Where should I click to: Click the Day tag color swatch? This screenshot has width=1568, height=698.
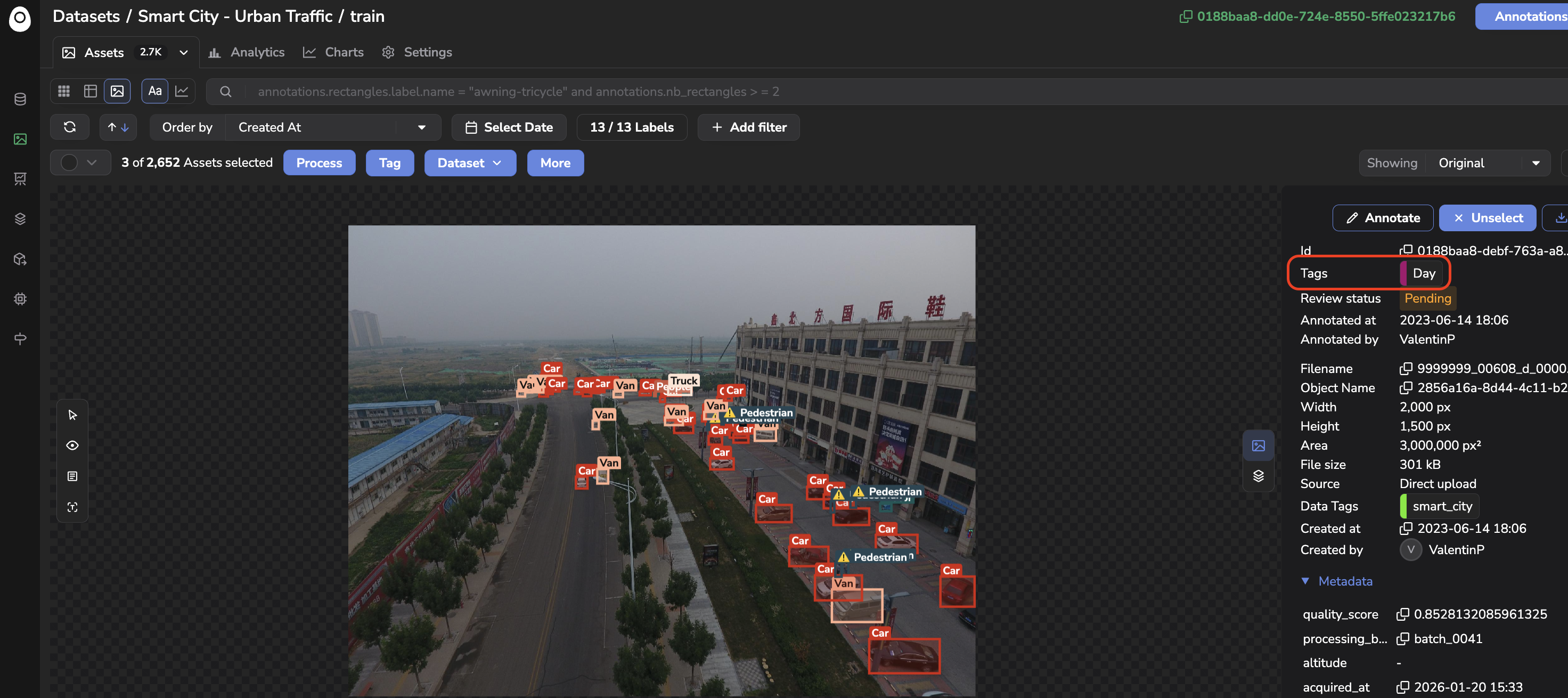pyautogui.click(x=1403, y=273)
